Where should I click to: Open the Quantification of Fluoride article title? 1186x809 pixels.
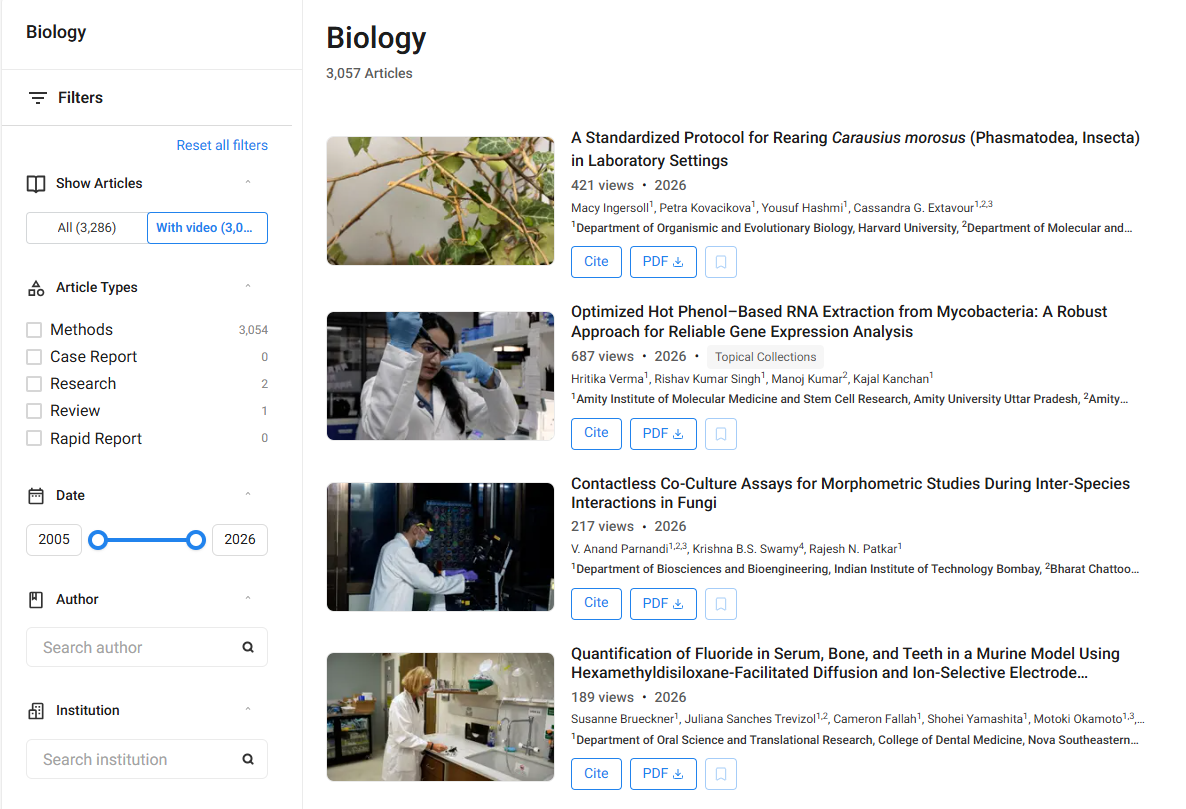[845, 663]
